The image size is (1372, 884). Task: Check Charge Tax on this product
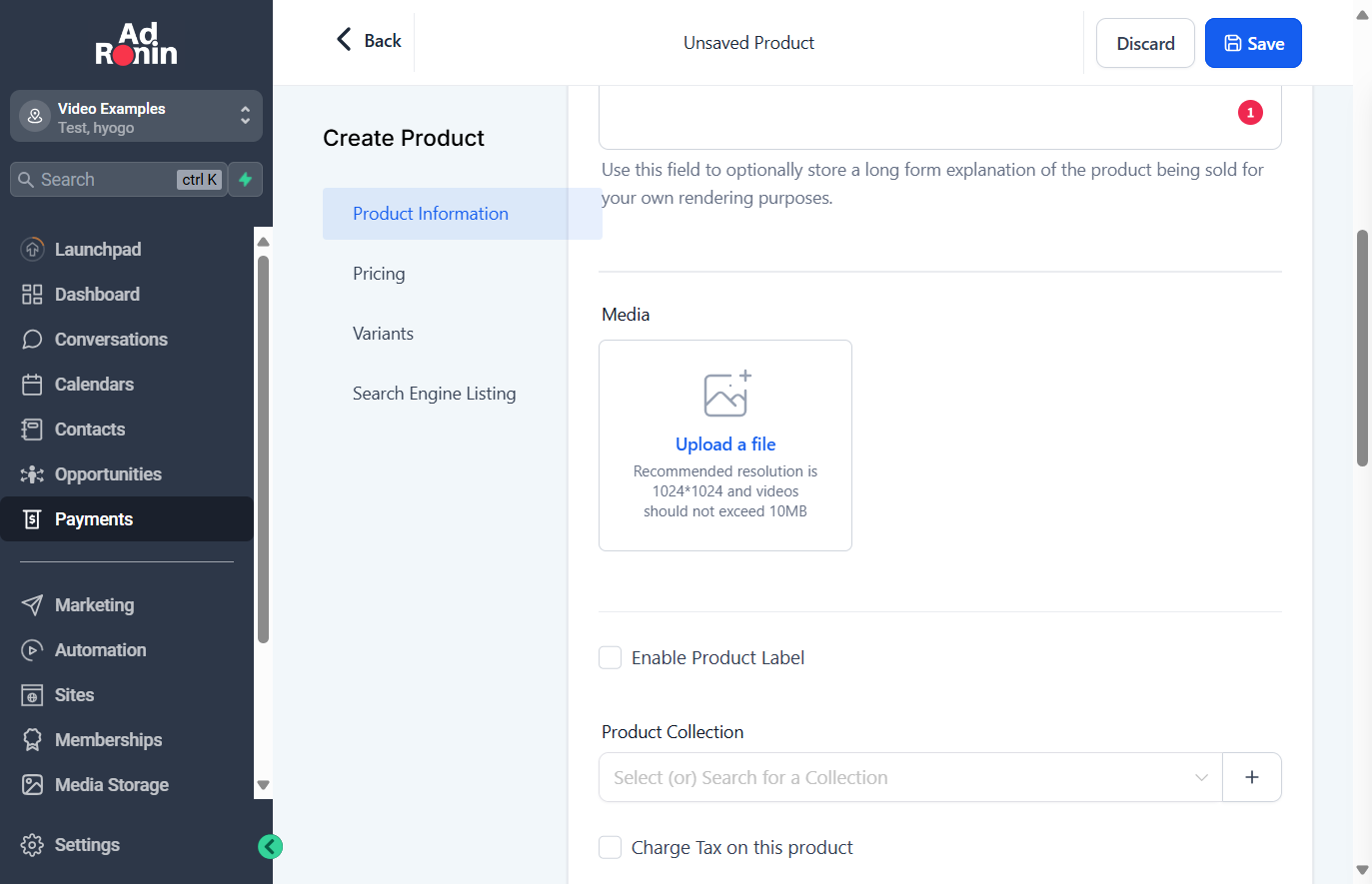tap(610, 847)
